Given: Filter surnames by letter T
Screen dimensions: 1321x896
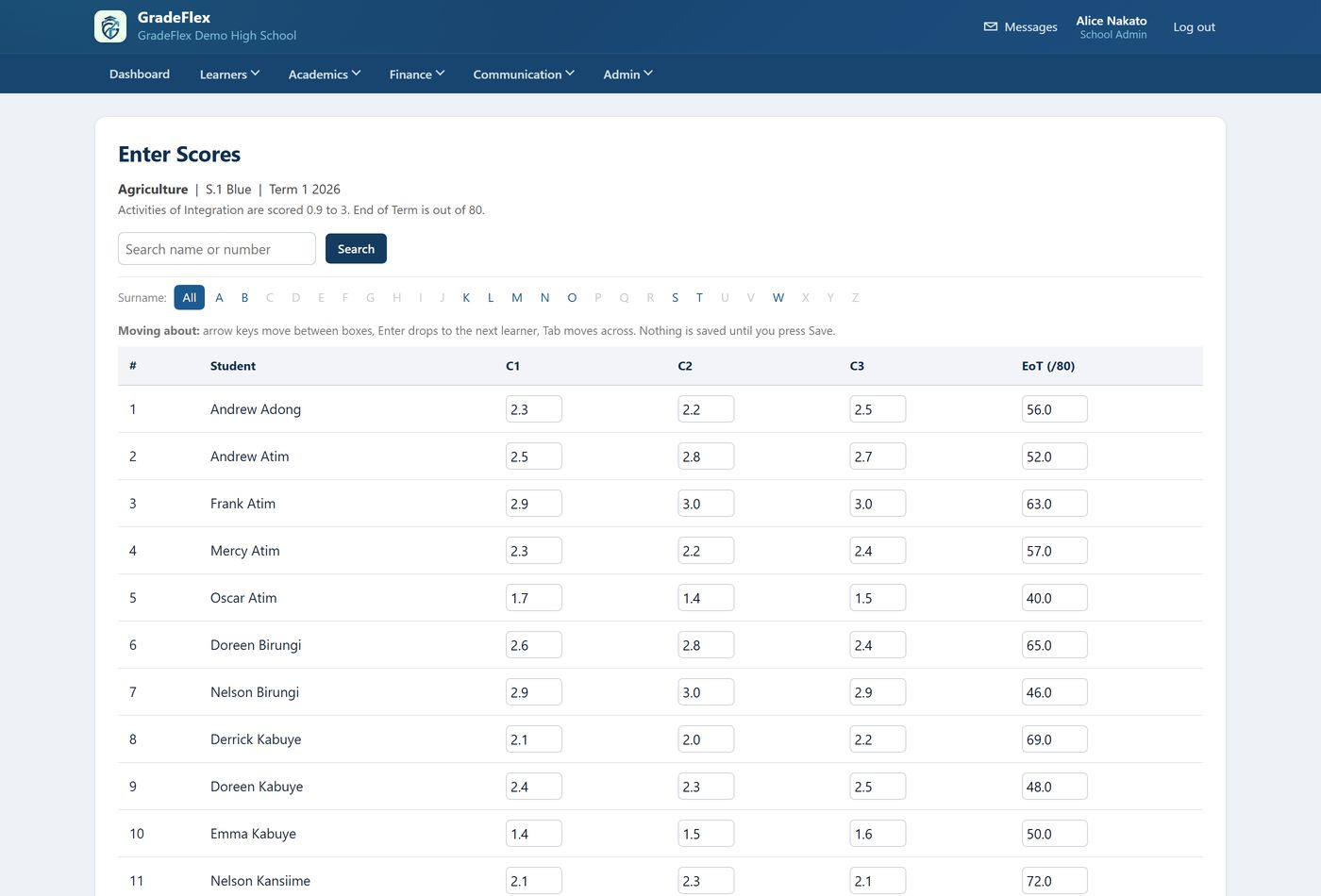Looking at the screenshot, I should [699, 297].
